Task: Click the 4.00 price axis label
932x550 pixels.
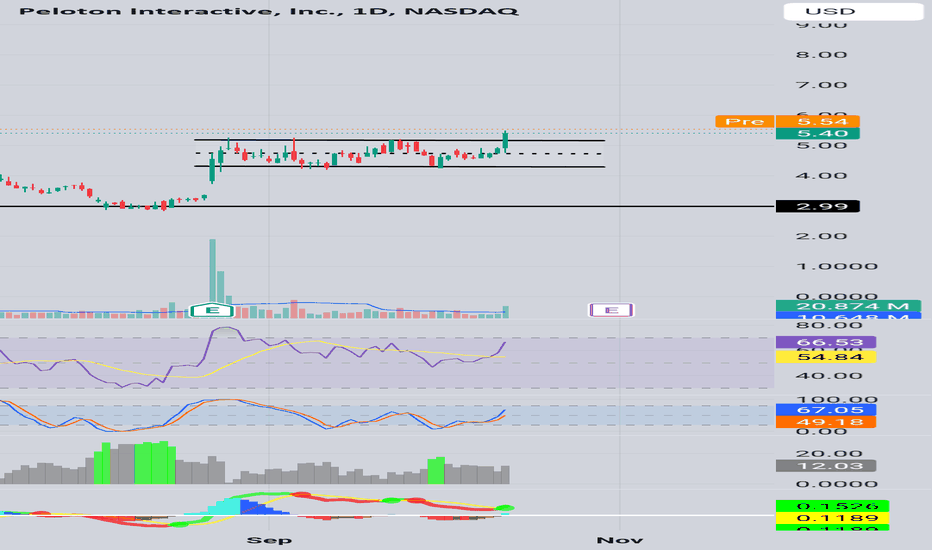Action: coord(822,175)
